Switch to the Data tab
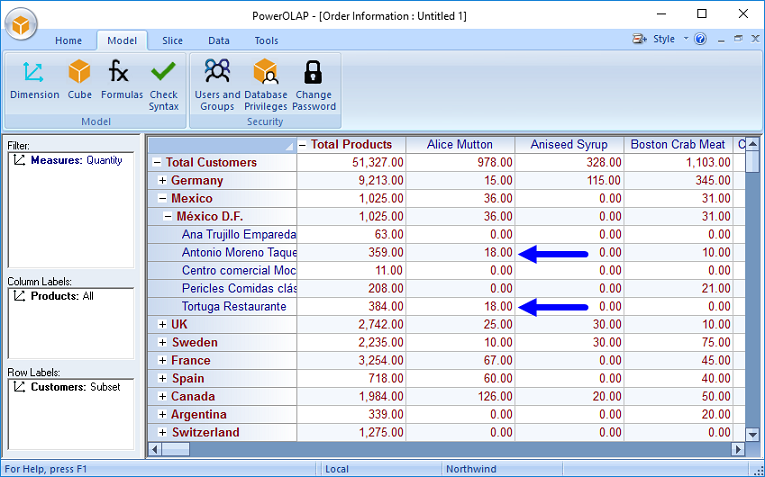This screenshot has width=765, height=477. point(219,40)
